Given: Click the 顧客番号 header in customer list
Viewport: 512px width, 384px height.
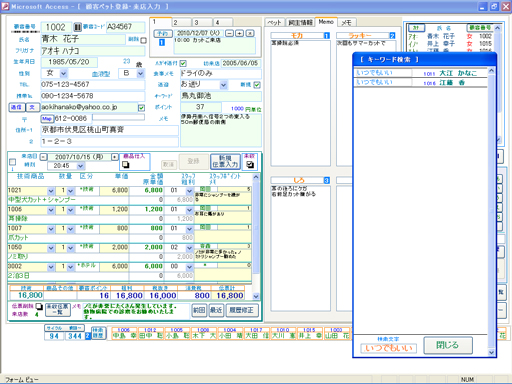Looking at the screenshot, I should tap(480, 28).
